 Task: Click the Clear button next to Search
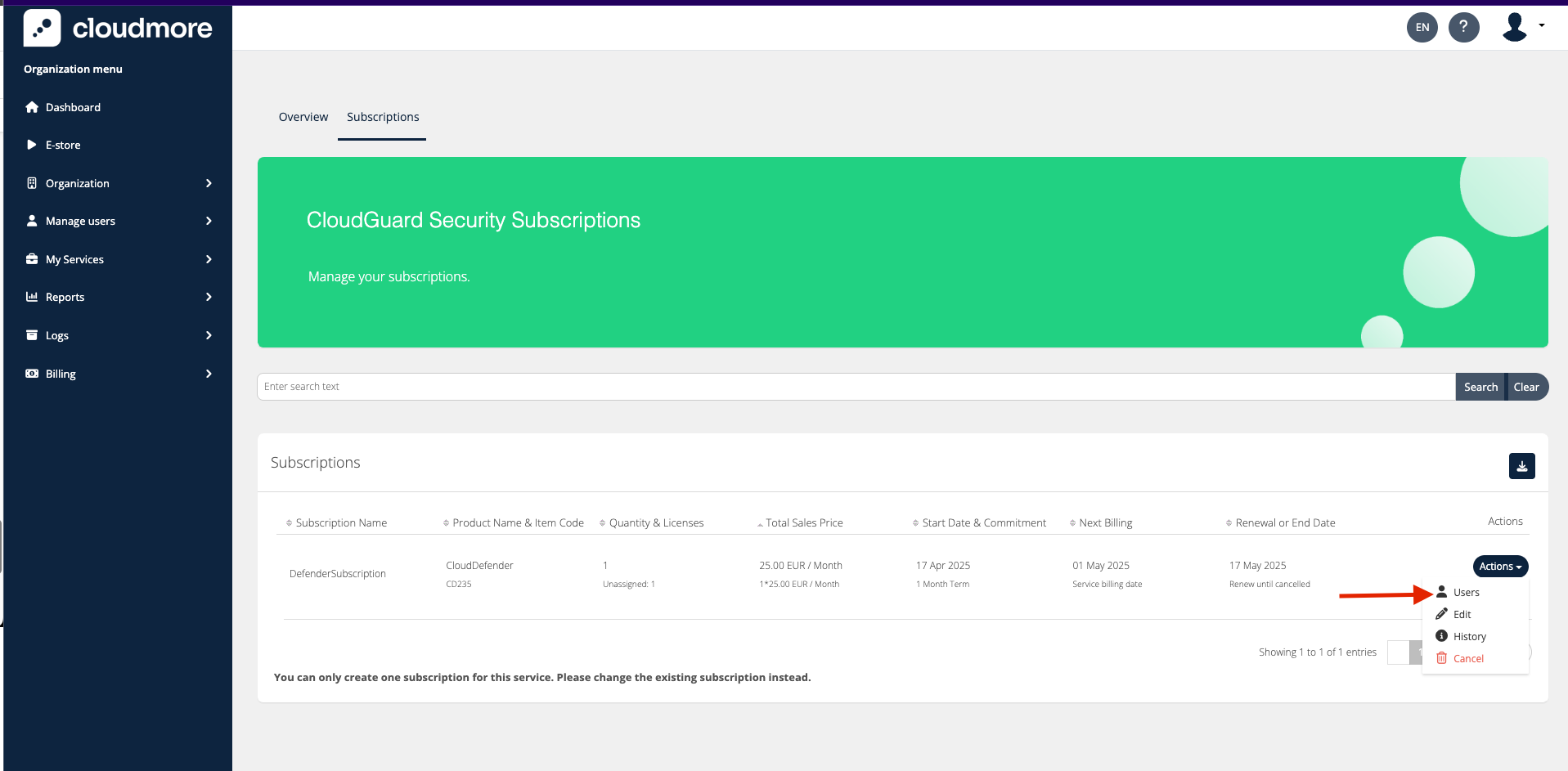[1526, 386]
